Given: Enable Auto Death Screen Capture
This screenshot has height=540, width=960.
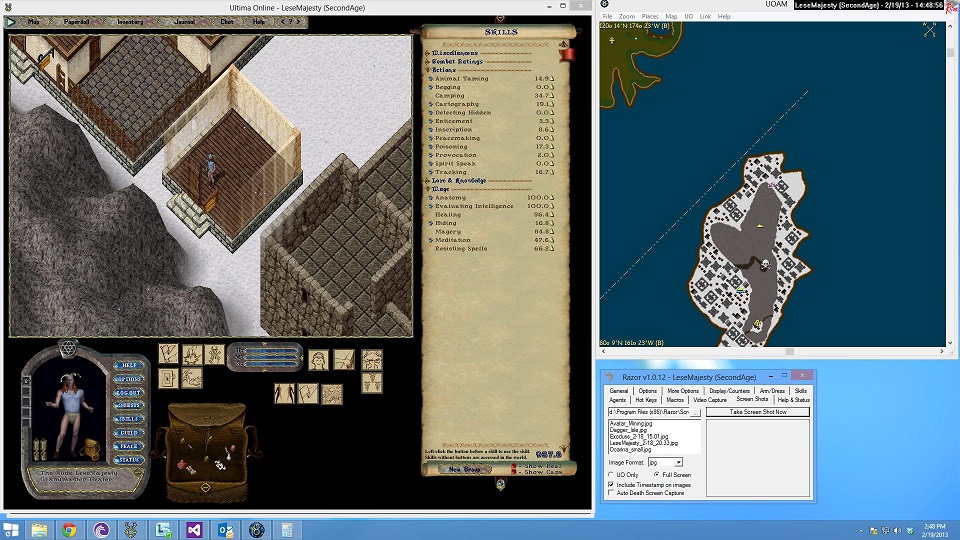Looking at the screenshot, I should pos(611,493).
